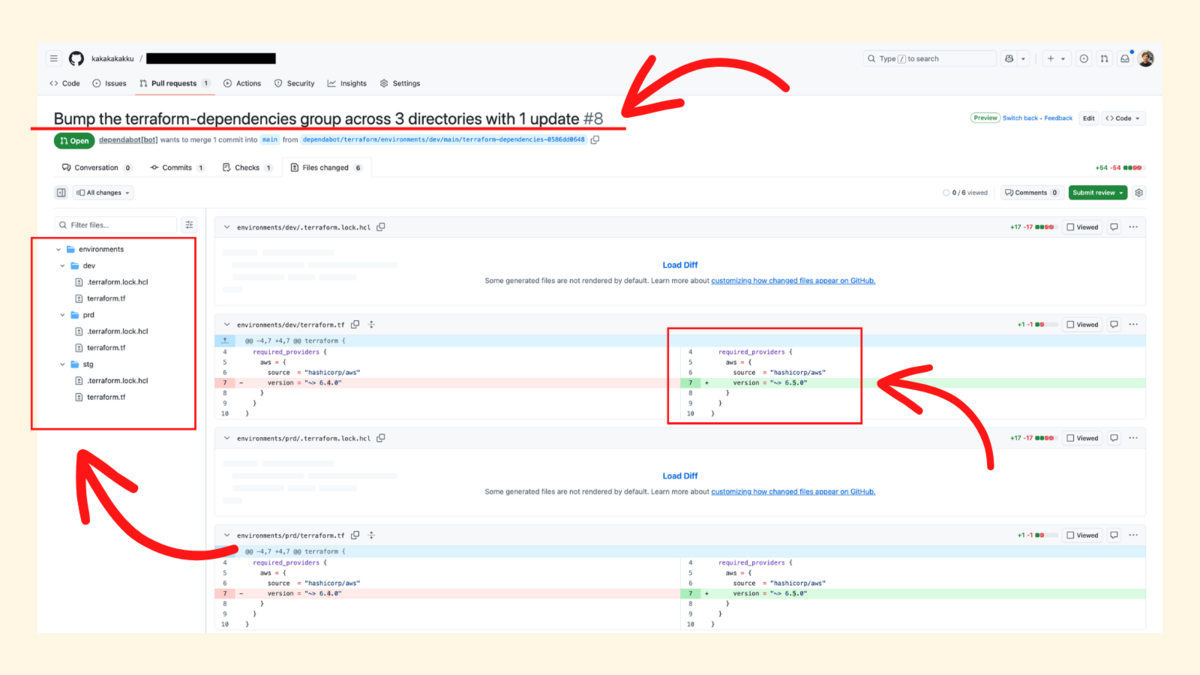Comment on dev/terraform.tf file
This screenshot has height=675, width=1200.
(x=1114, y=324)
